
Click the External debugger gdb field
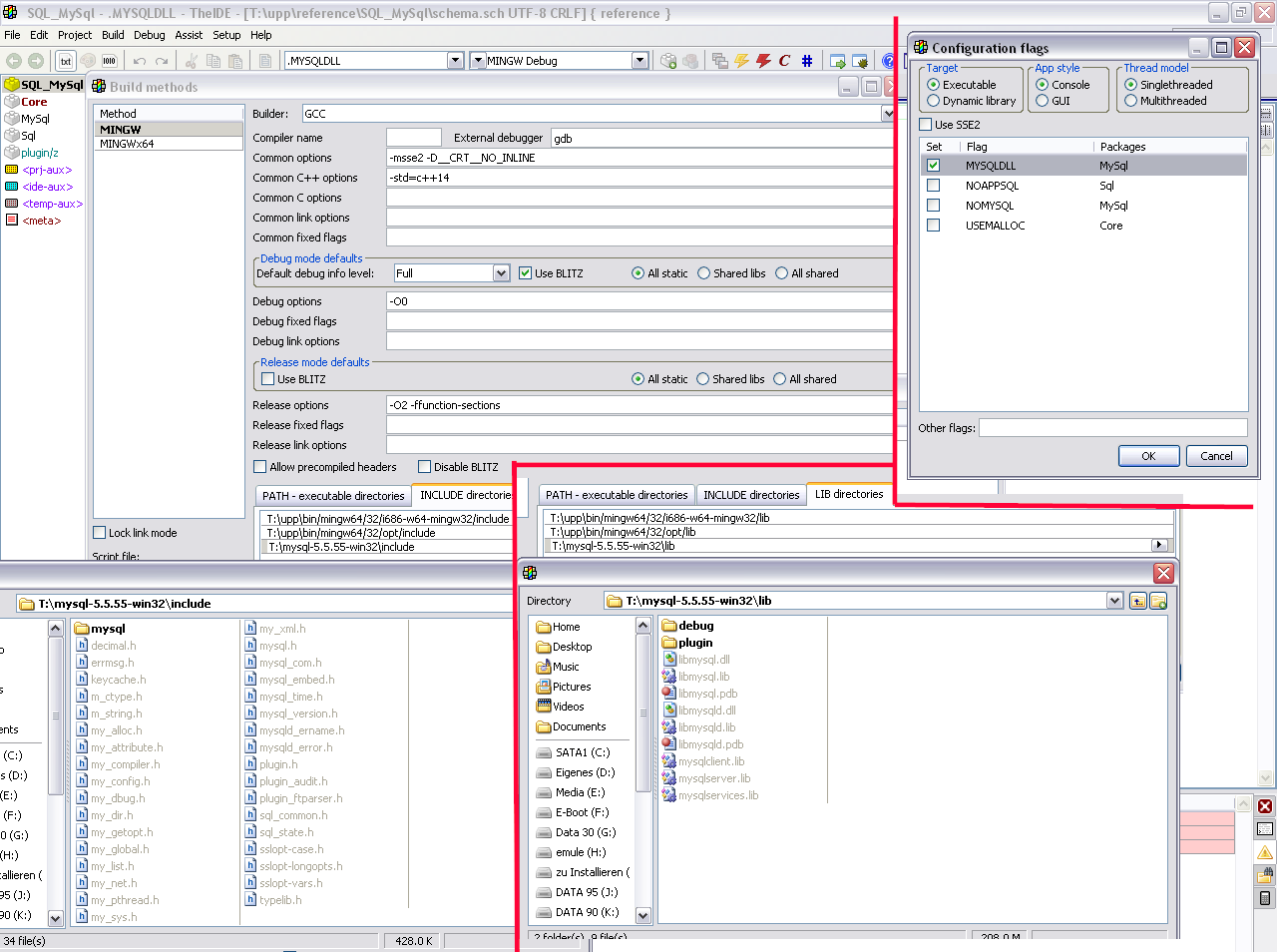click(x=723, y=138)
